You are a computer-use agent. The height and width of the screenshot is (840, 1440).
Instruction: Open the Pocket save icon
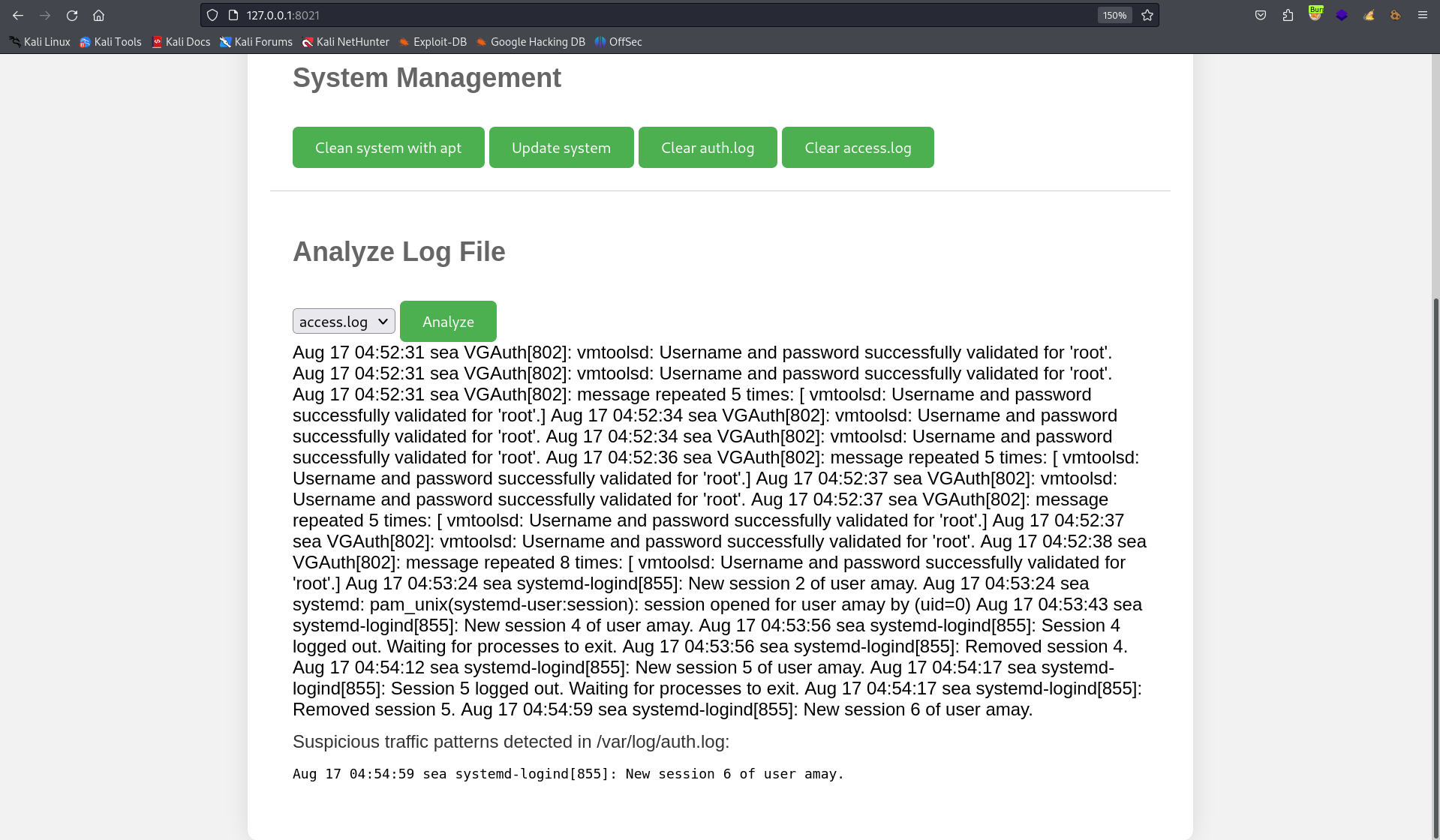click(1261, 15)
